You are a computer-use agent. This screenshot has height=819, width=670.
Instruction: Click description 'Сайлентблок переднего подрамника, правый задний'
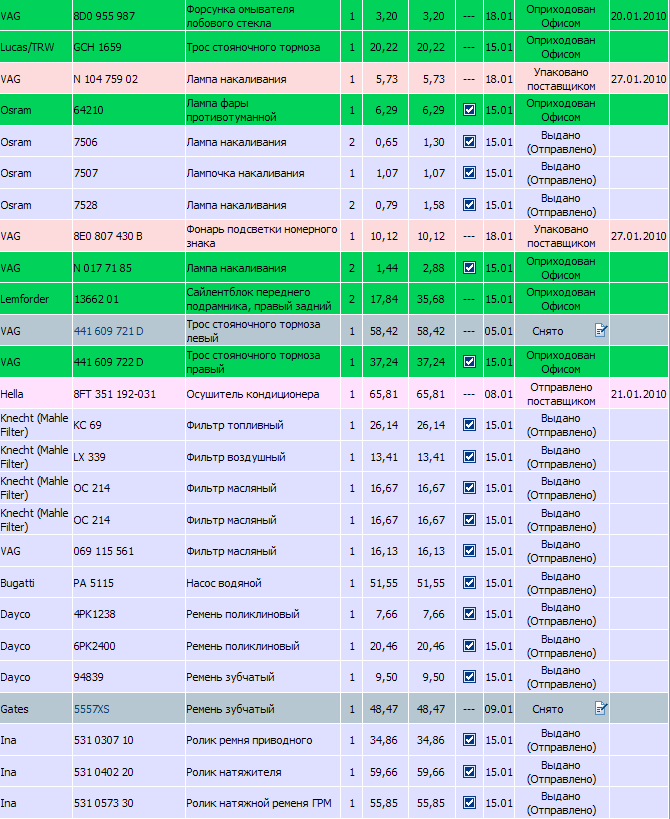click(258, 299)
